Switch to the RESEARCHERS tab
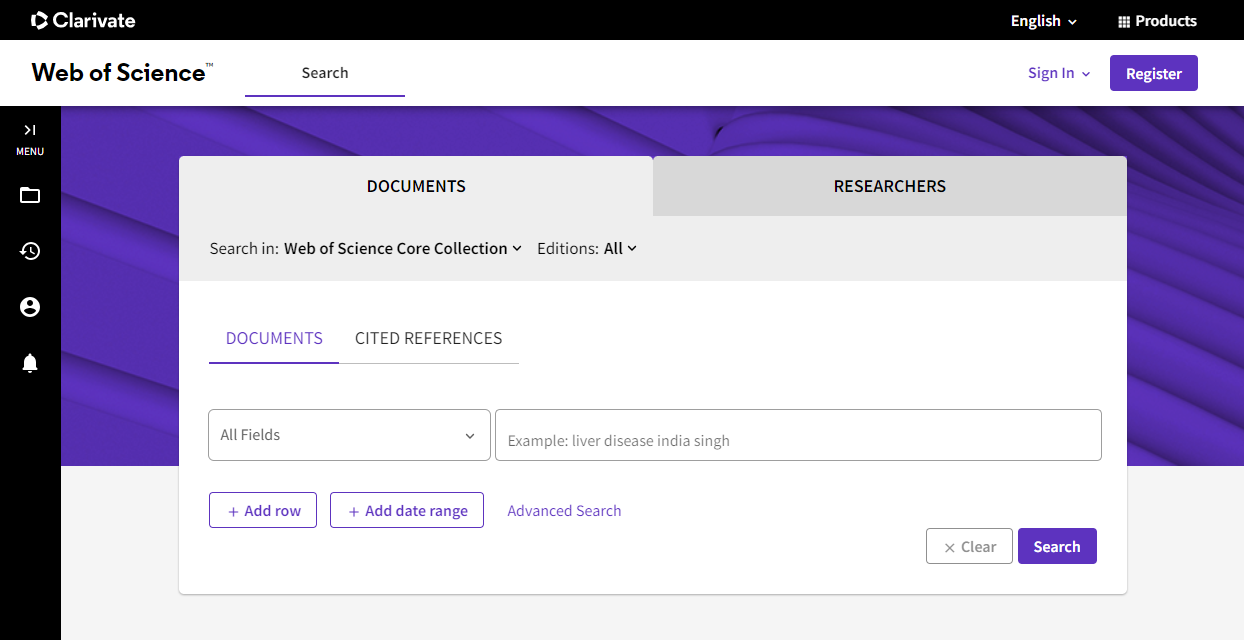This screenshot has width=1244, height=640. [889, 186]
